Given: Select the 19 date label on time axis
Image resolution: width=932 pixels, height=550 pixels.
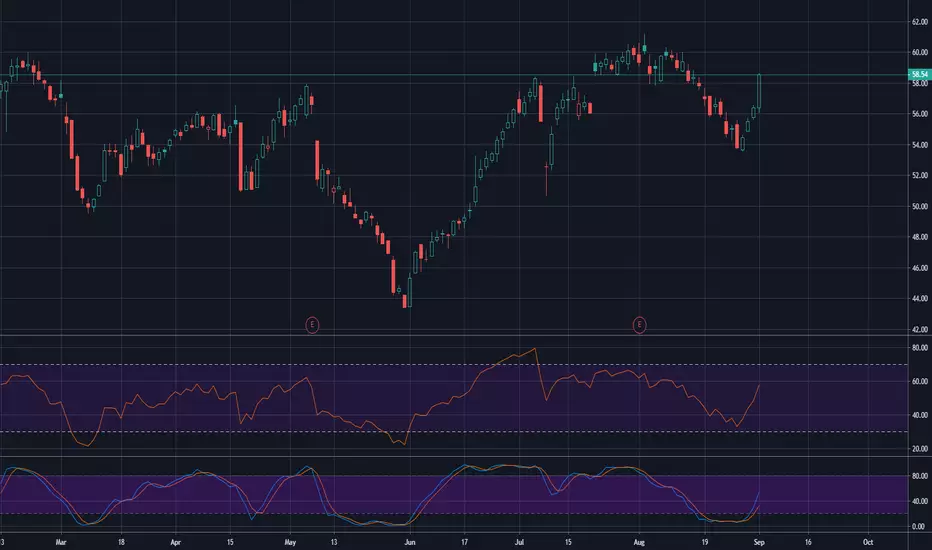Looking at the screenshot, I should pos(704,542).
